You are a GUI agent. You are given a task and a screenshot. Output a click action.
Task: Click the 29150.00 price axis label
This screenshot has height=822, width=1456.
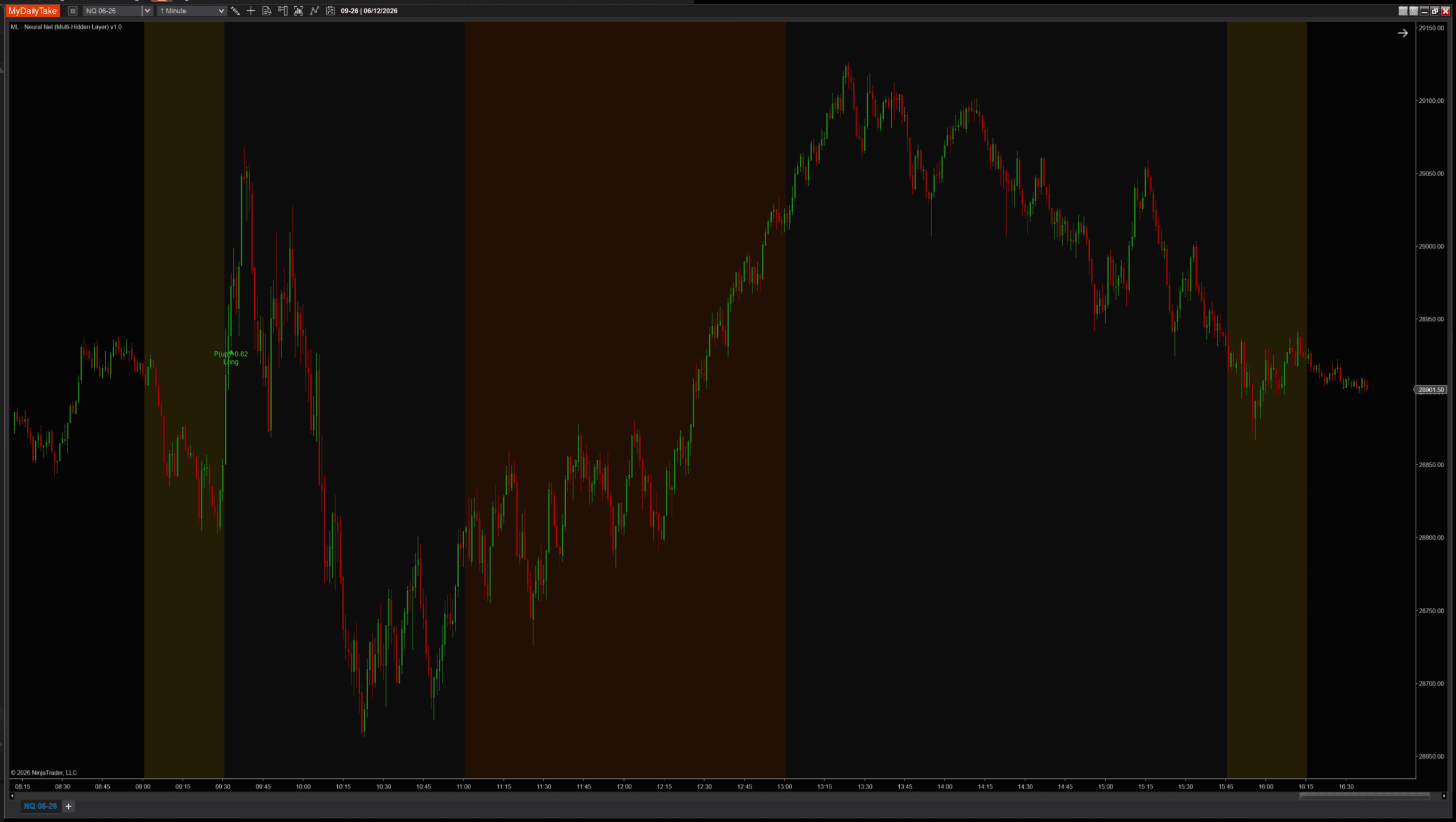tap(1431, 28)
